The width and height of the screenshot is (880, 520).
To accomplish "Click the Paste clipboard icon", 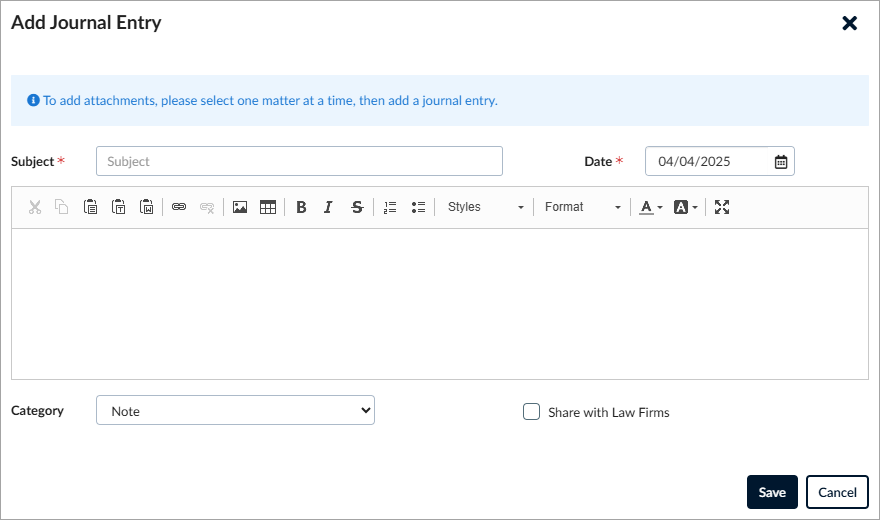I will [90, 207].
